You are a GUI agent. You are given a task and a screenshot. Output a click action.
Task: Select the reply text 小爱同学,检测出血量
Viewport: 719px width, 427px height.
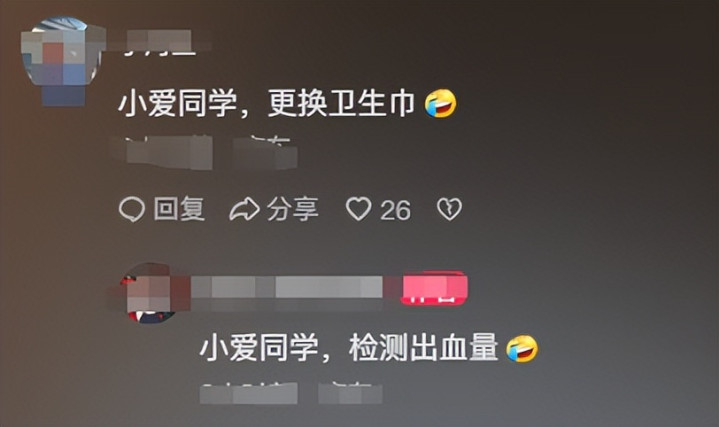349,348
